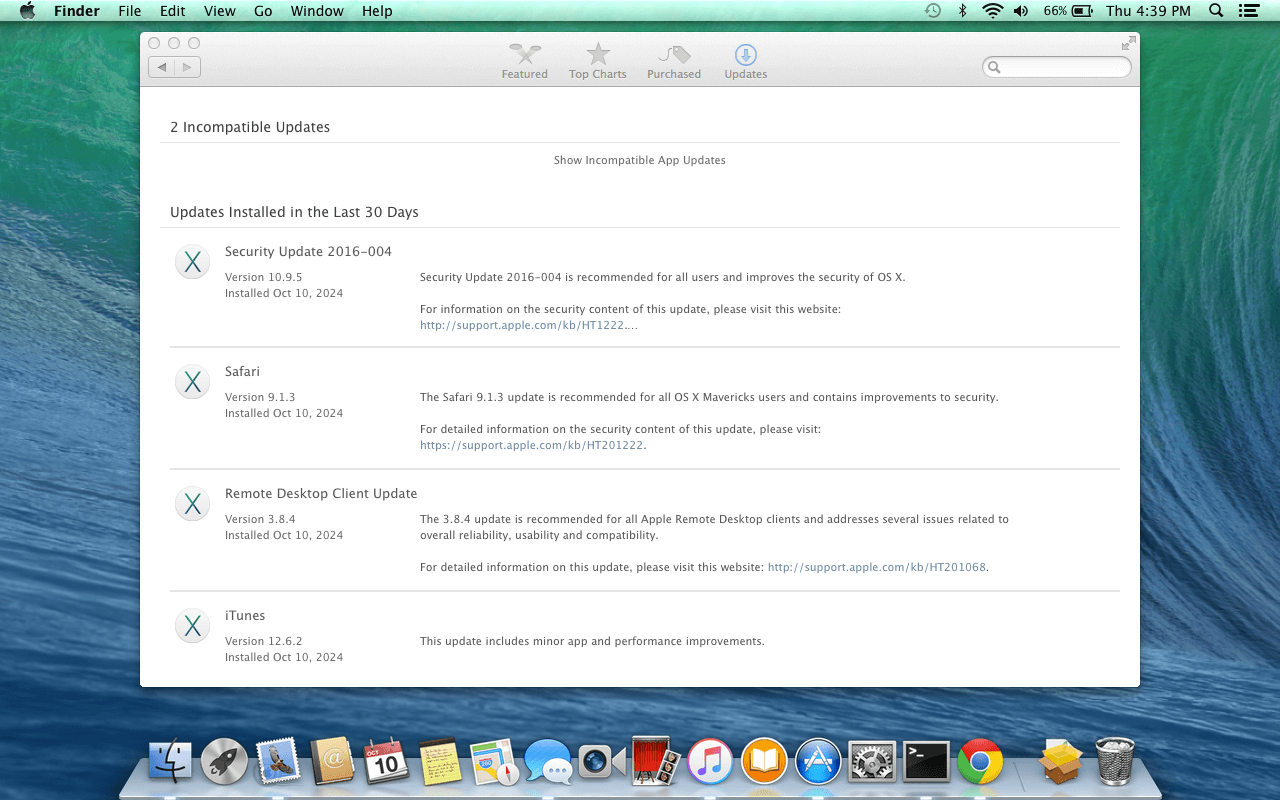Open the Top Charts section
Image resolution: width=1280 pixels, height=800 pixels.
click(597, 61)
